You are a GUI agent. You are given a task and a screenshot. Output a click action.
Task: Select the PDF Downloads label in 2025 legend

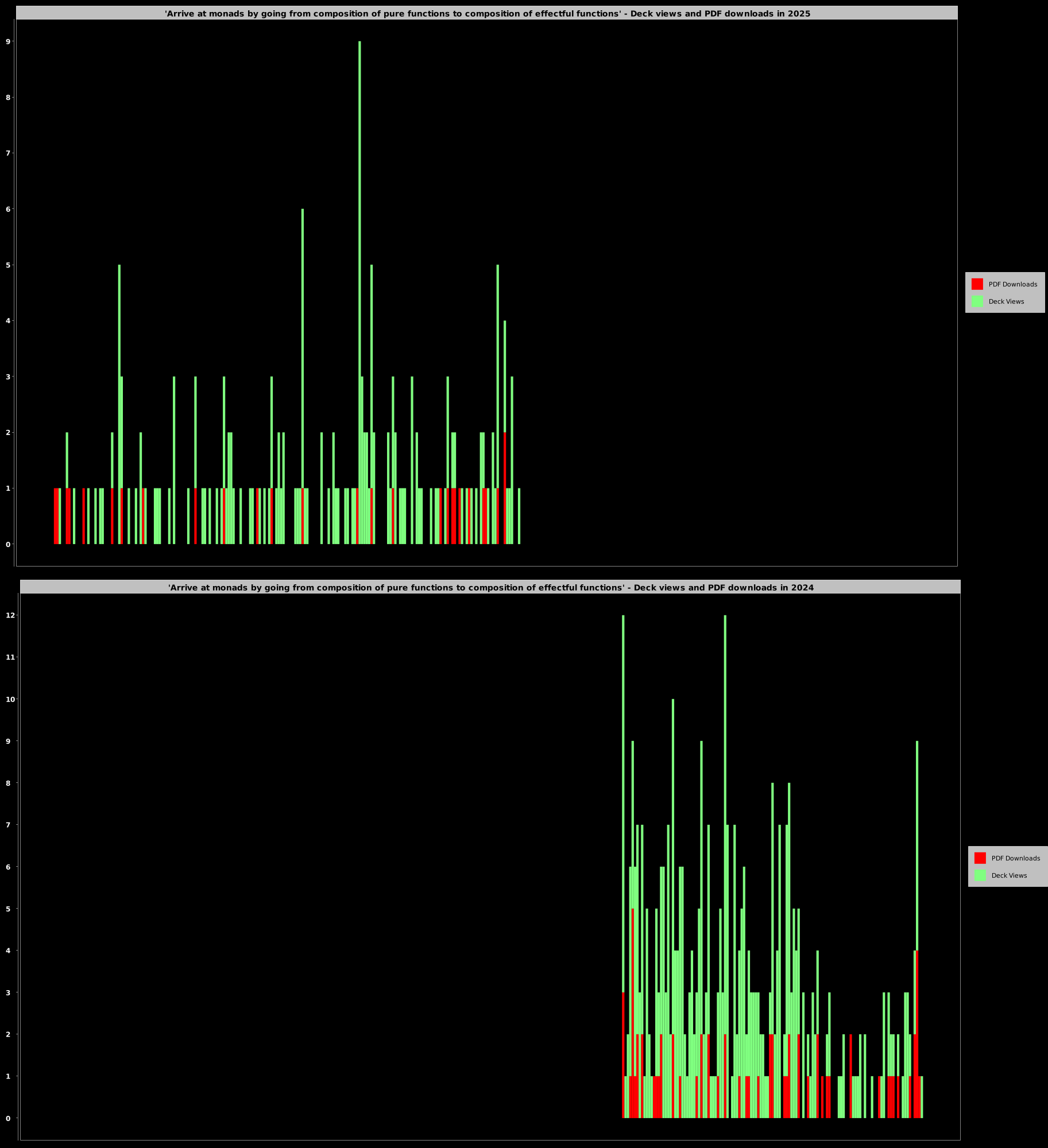[1012, 284]
